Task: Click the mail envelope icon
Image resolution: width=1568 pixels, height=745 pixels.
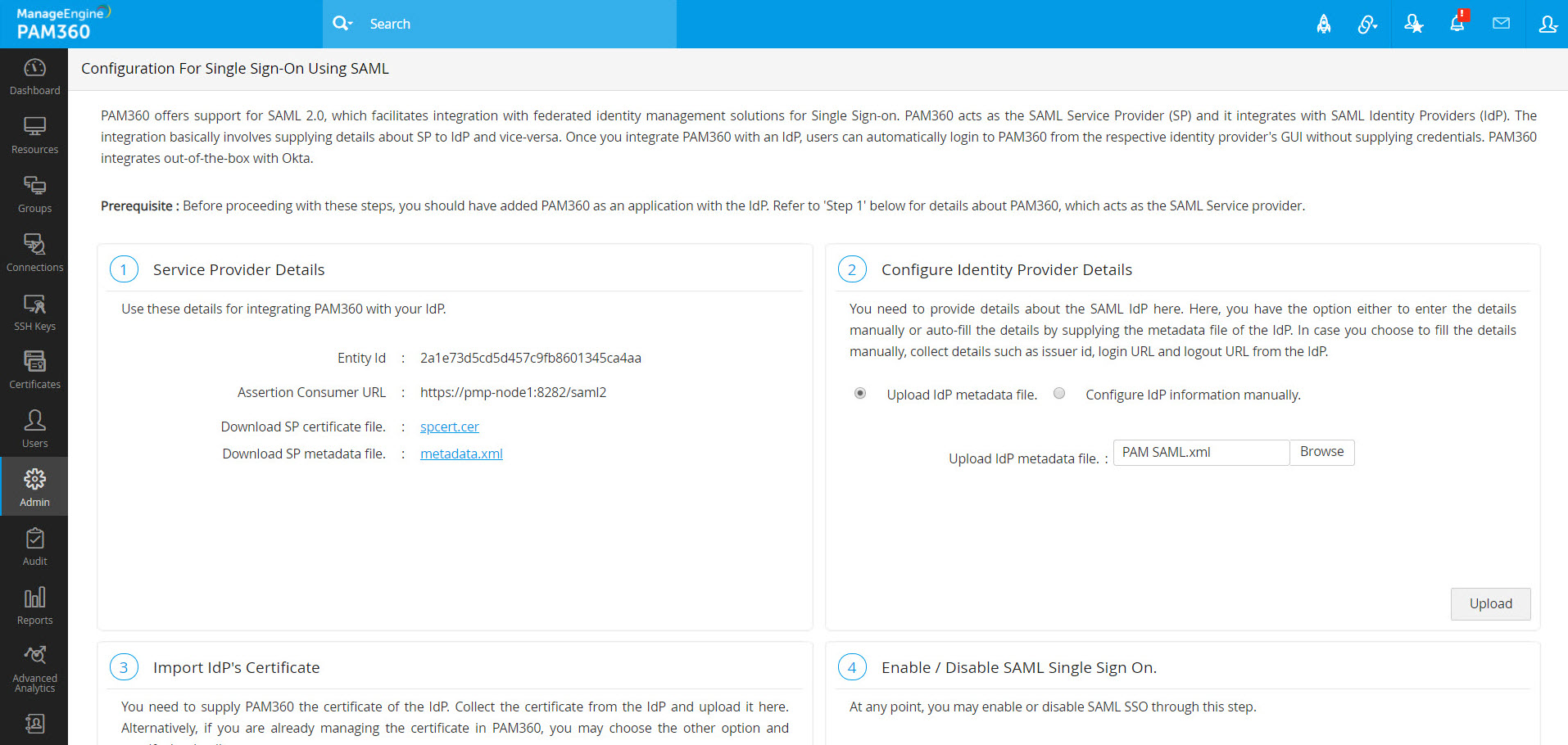Action: coord(1501,24)
